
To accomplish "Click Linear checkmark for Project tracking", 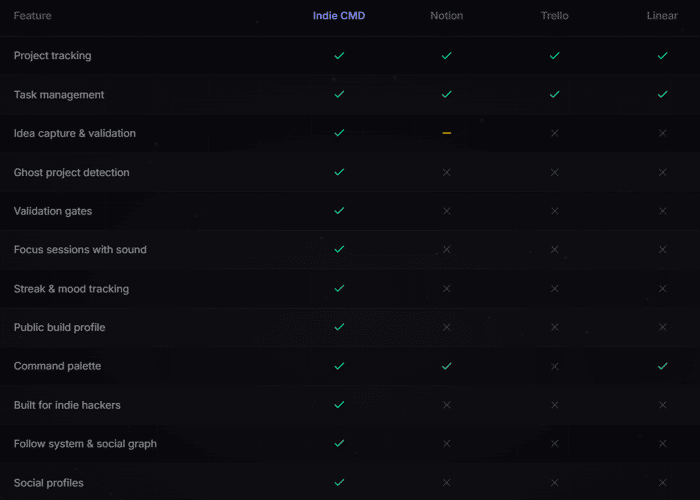I will click(662, 55).
